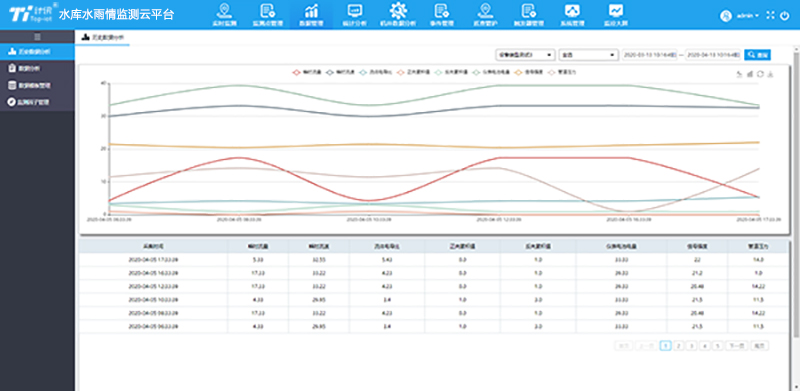This screenshot has width=800, height=391.
Task: Open the device selection dropdown above the chart
Action: click(525, 55)
